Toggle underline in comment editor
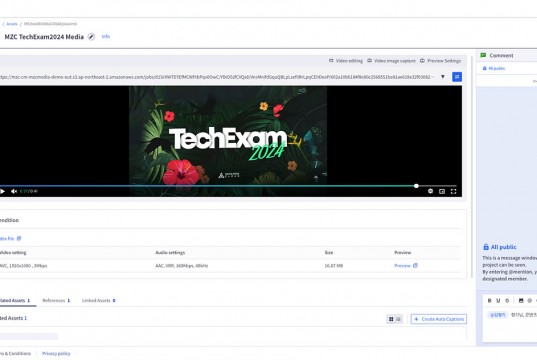This screenshot has width=537, height=360. pos(498,300)
